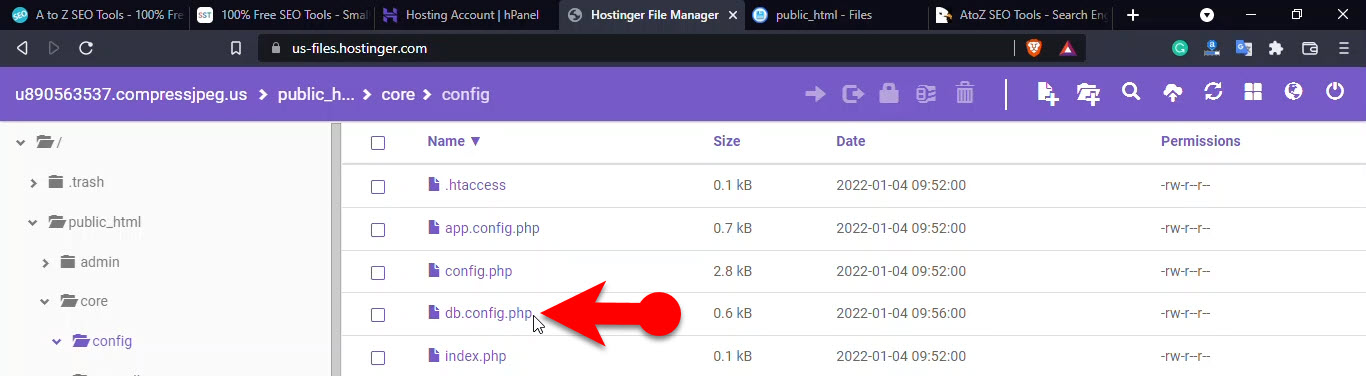Go back with browser back arrow
The height and width of the screenshot is (376, 1366).
pos(22,48)
